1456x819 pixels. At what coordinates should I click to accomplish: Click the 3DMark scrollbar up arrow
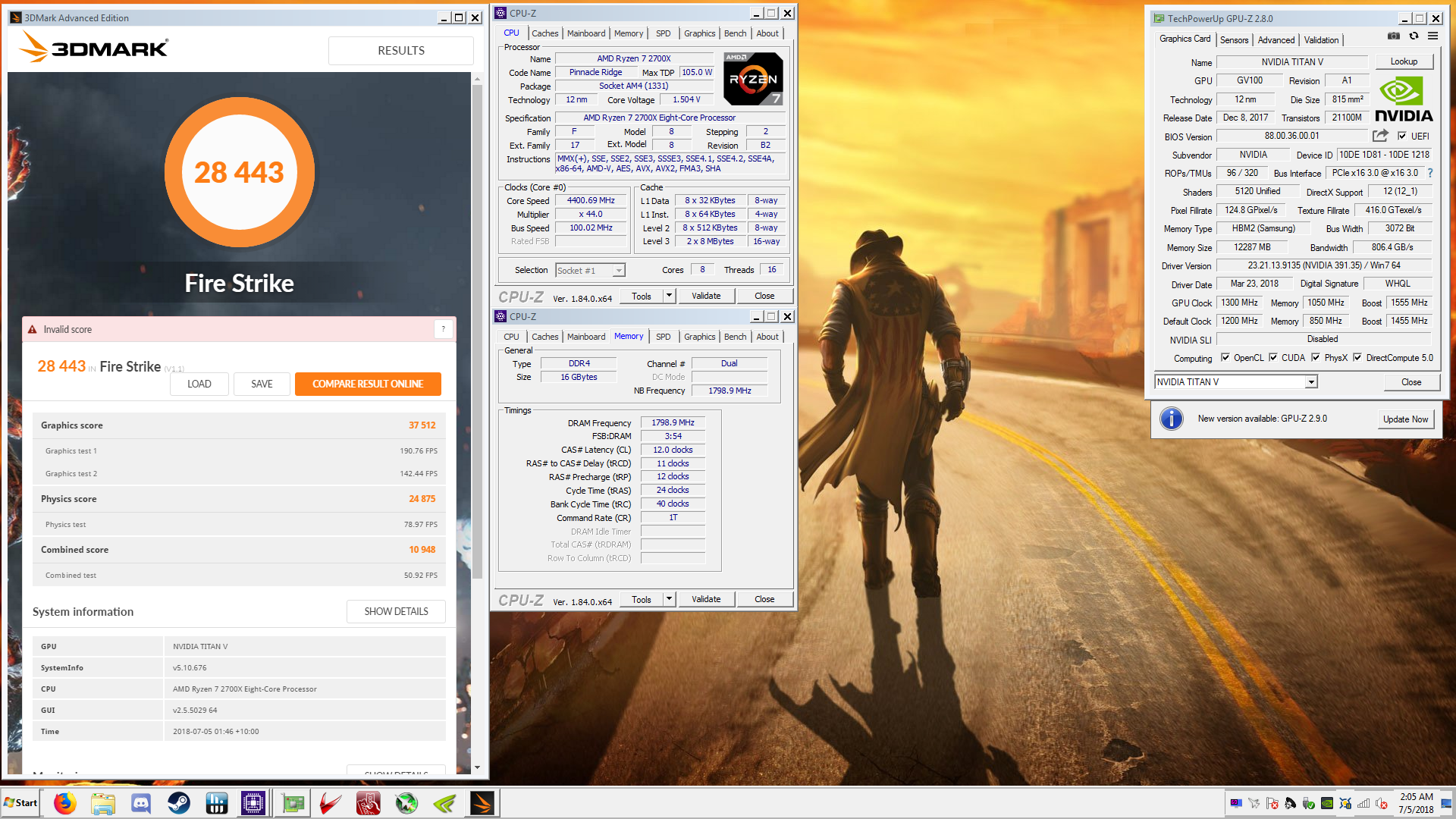(477, 78)
